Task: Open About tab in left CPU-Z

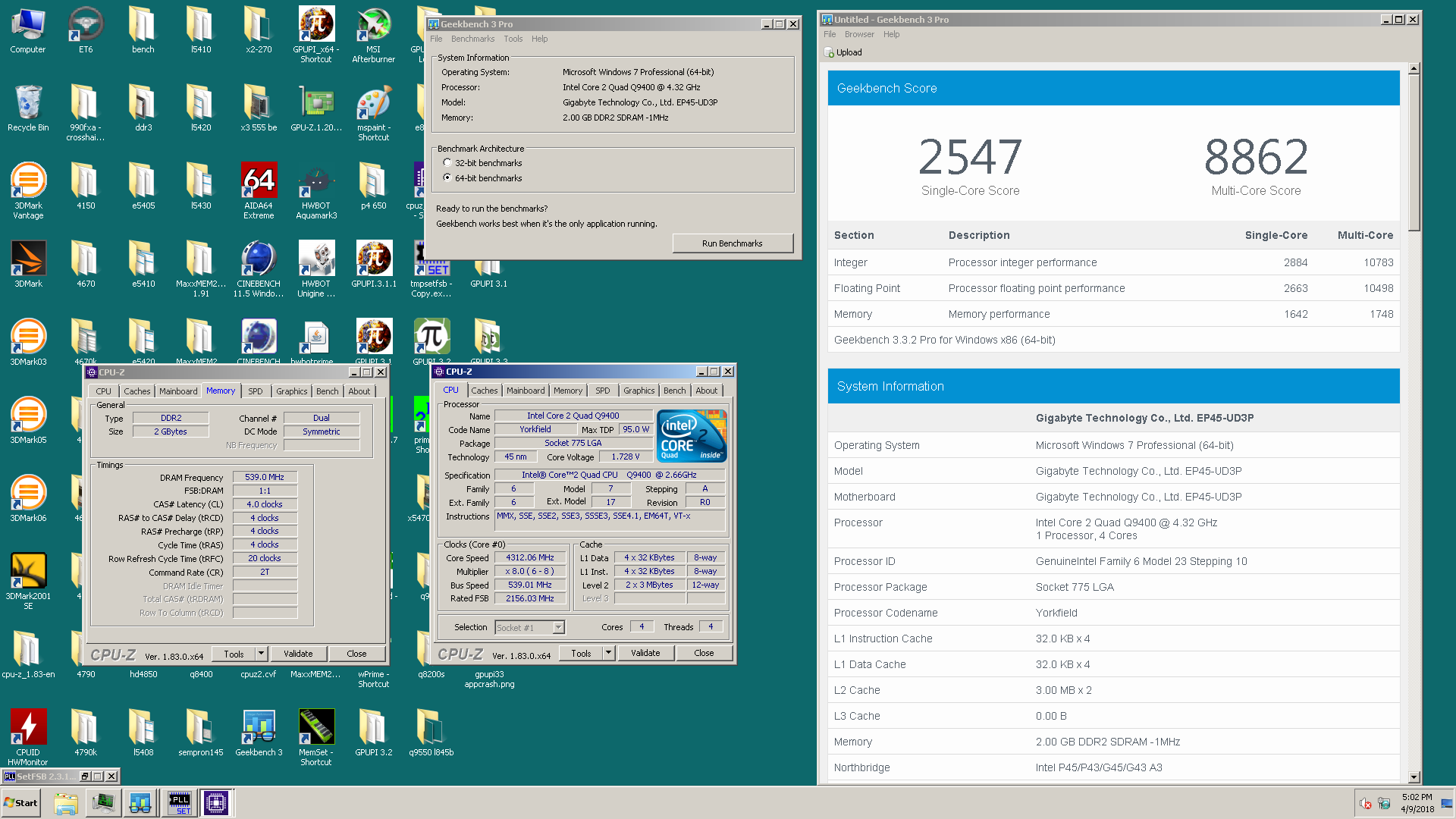Action: click(x=359, y=391)
